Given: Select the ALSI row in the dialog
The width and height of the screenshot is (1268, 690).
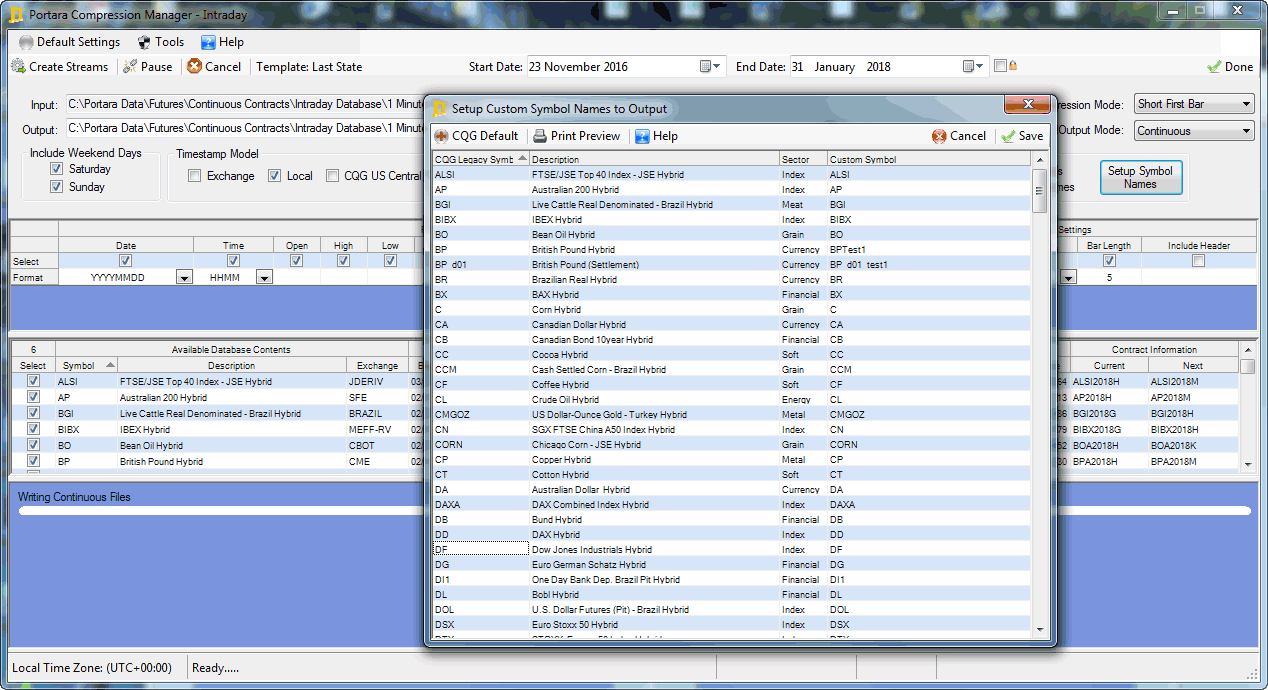Looking at the screenshot, I should tap(732, 174).
